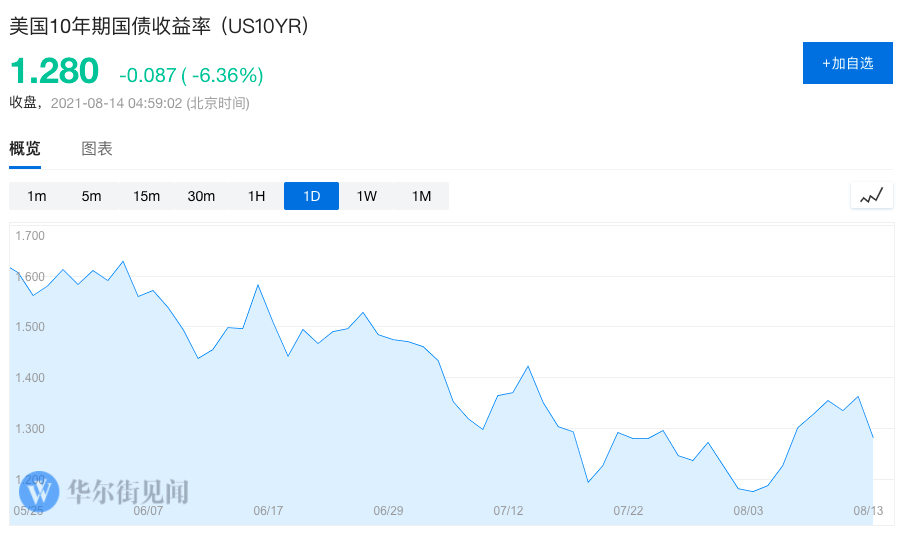Image resolution: width=906 pixels, height=535 pixels.
Task: Click the 1.280 current yield value
Action: (54, 72)
